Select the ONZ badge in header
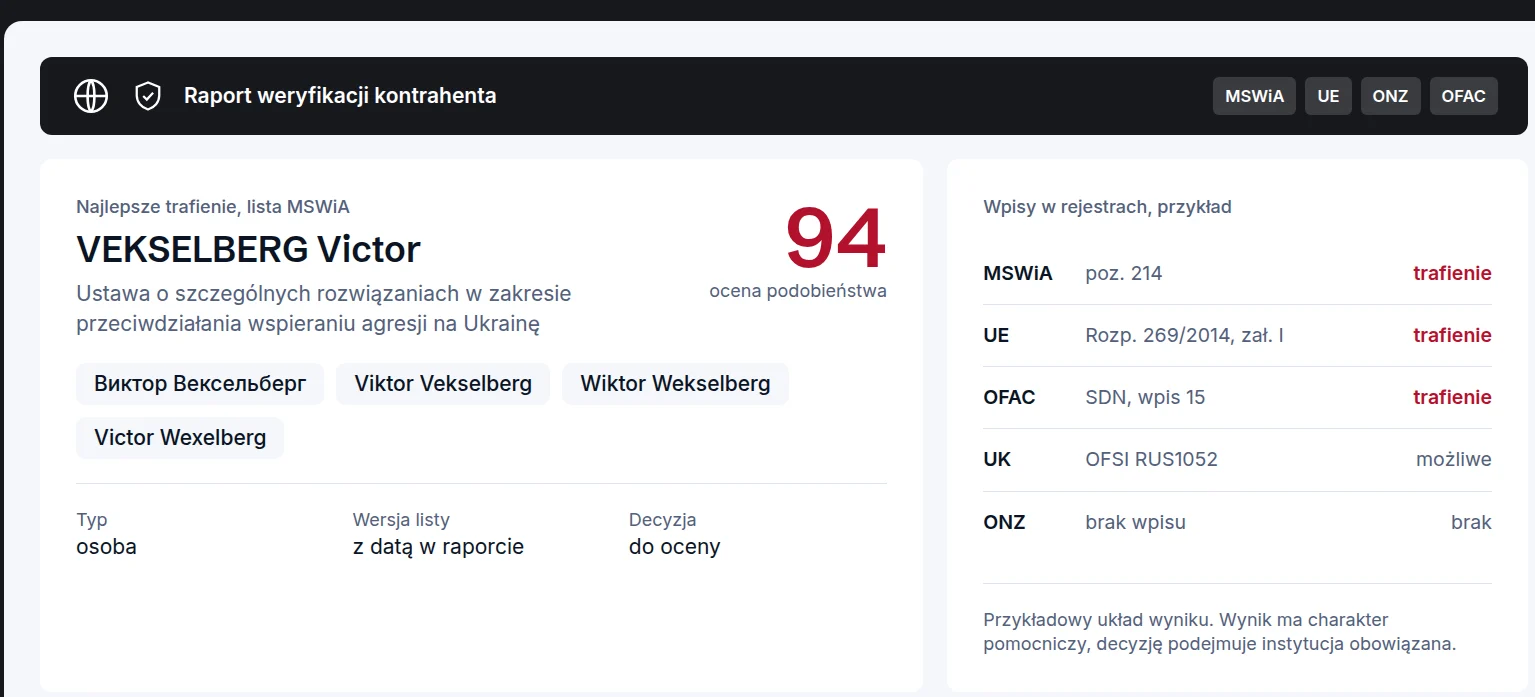This screenshot has width=1535, height=697. [x=1390, y=96]
